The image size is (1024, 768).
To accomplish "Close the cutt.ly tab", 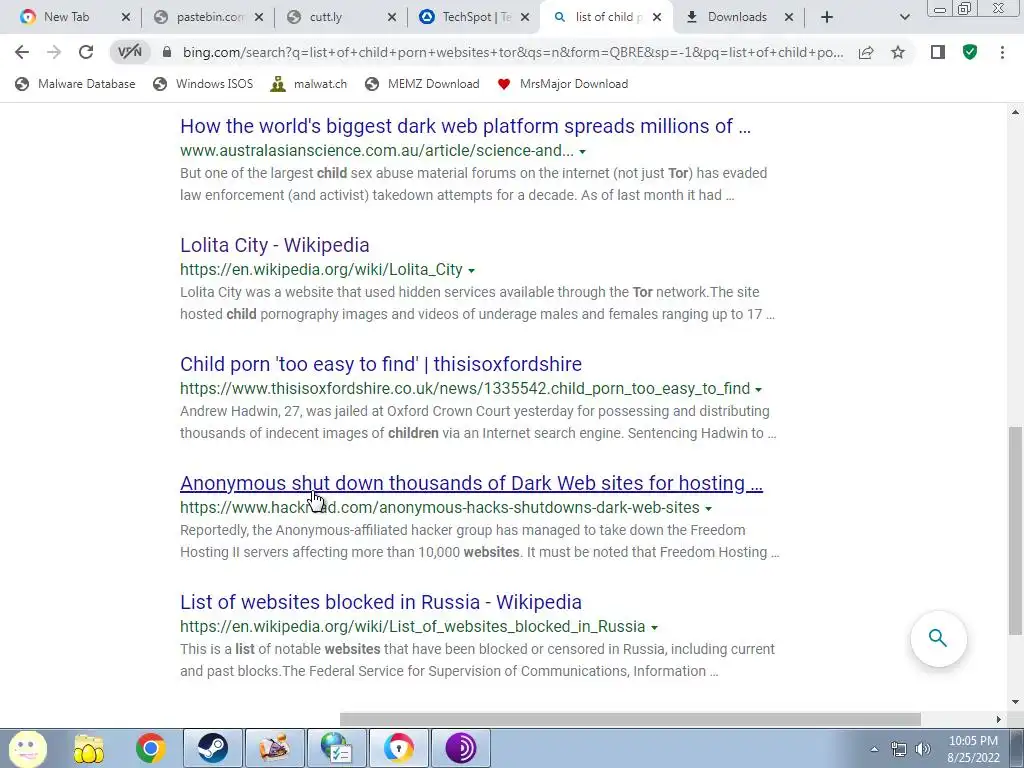I will [392, 17].
